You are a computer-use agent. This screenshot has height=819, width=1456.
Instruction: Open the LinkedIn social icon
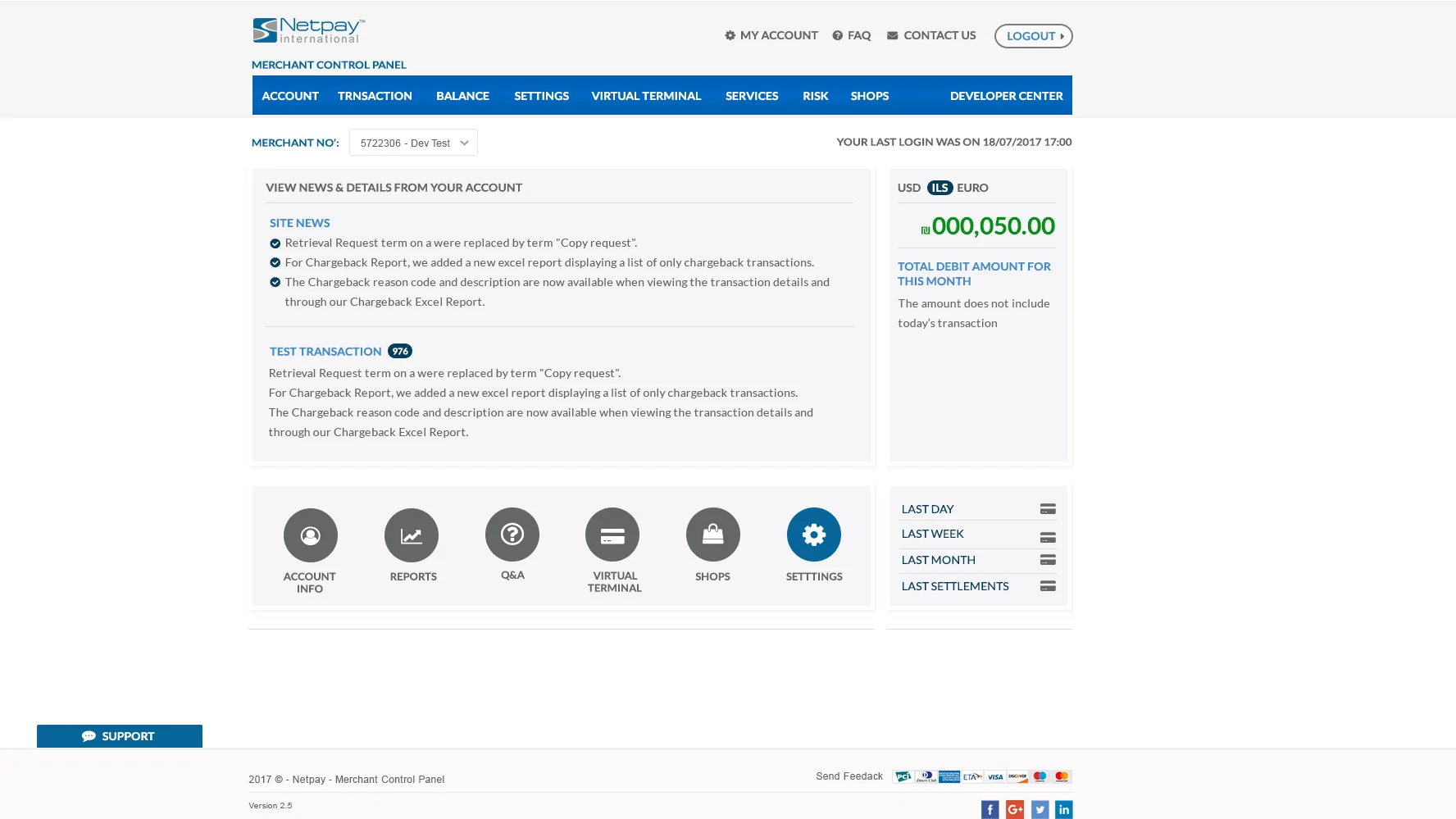point(1064,810)
